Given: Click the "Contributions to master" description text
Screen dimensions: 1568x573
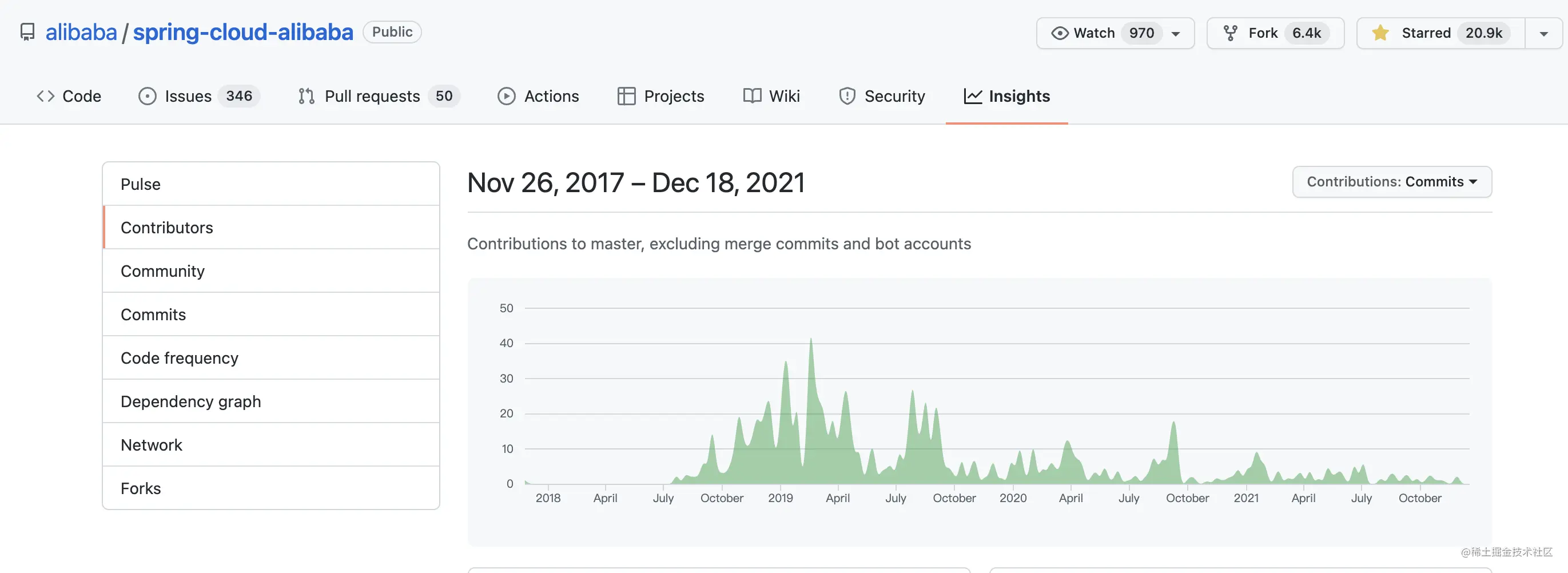Looking at the screenshot, I should (x=719, y=244).
